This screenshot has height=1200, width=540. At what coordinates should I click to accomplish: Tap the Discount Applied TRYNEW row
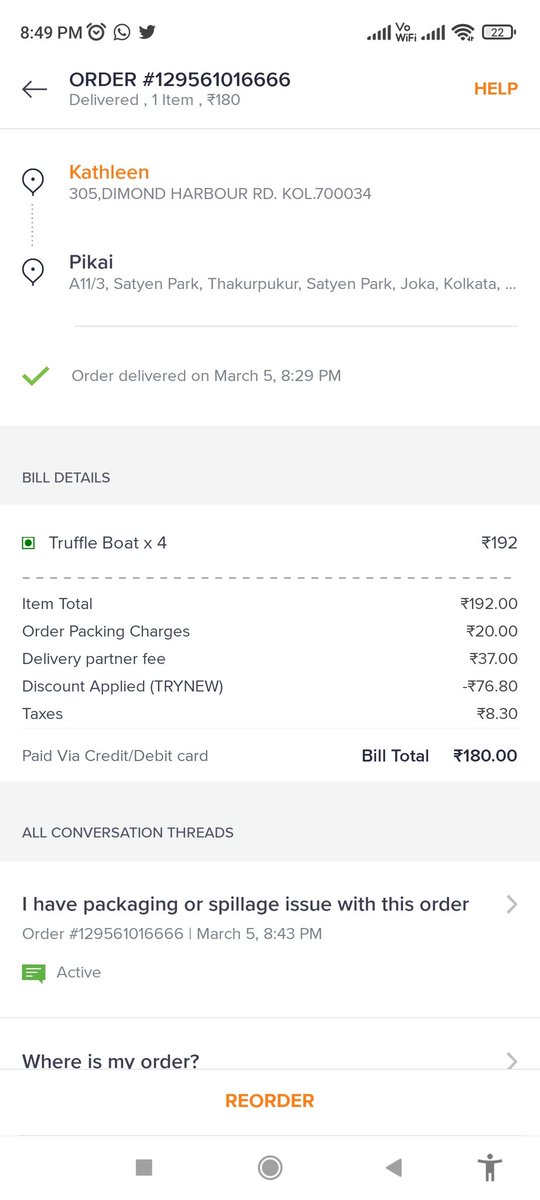[270, 686]
